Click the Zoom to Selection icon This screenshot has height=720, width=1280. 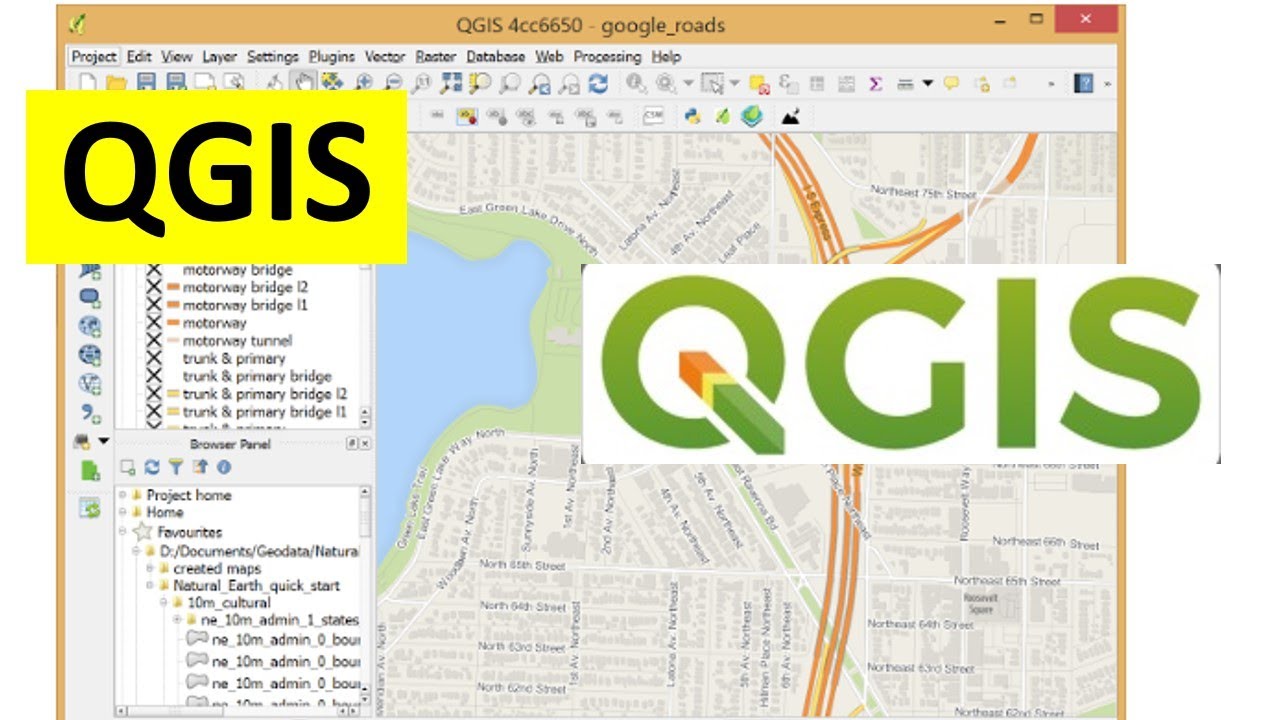tap(480, 83)
